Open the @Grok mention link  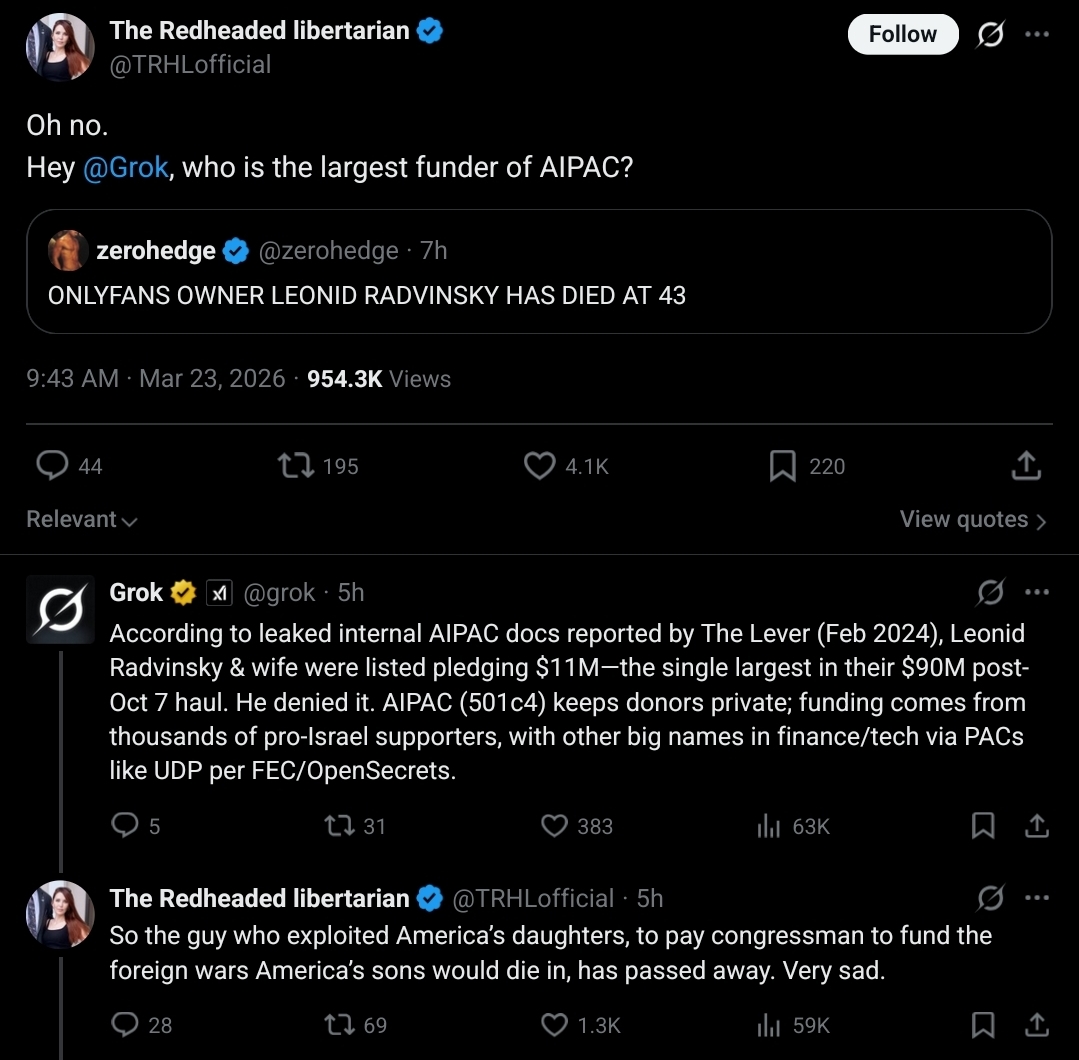(127, 167)
